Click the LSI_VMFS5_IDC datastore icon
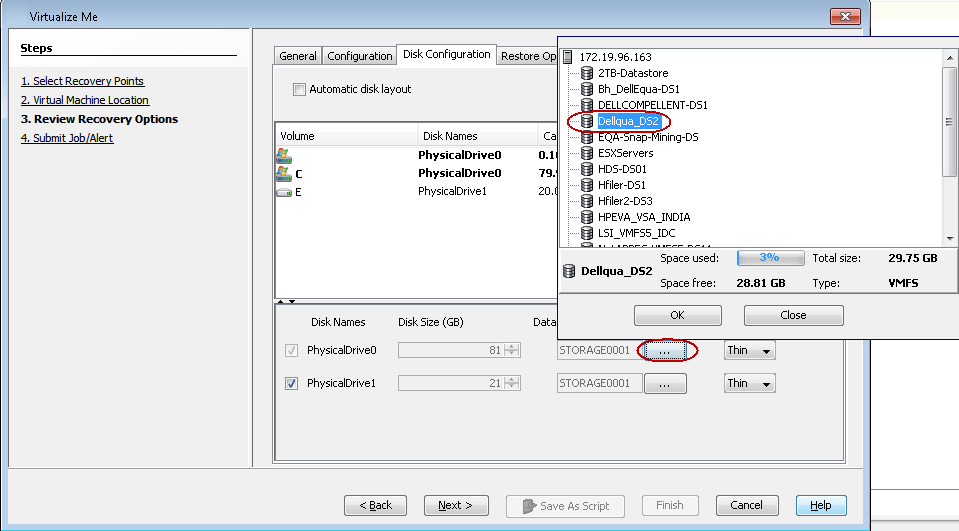 pyautogui.click(x=587, y=233)
